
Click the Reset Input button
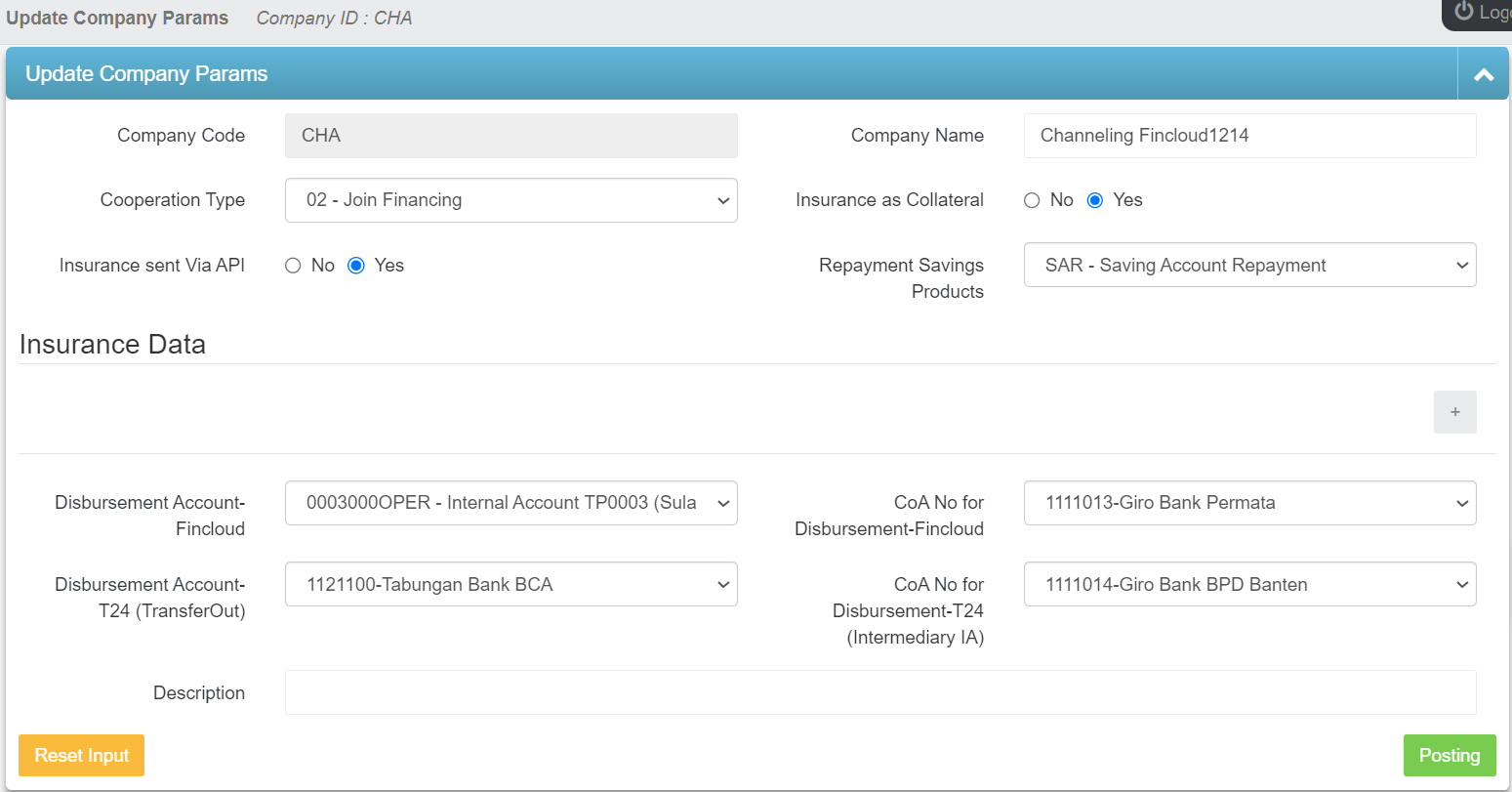point(81,756)
